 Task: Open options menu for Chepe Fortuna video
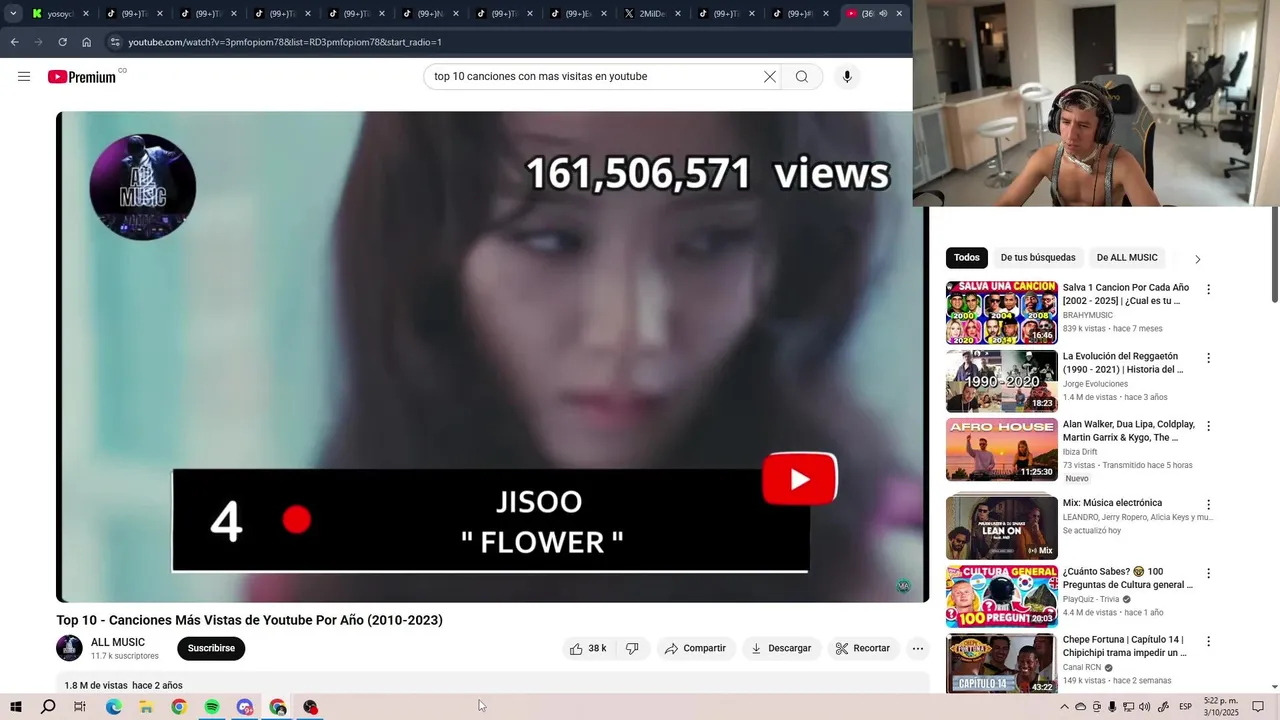point(1208,641)
